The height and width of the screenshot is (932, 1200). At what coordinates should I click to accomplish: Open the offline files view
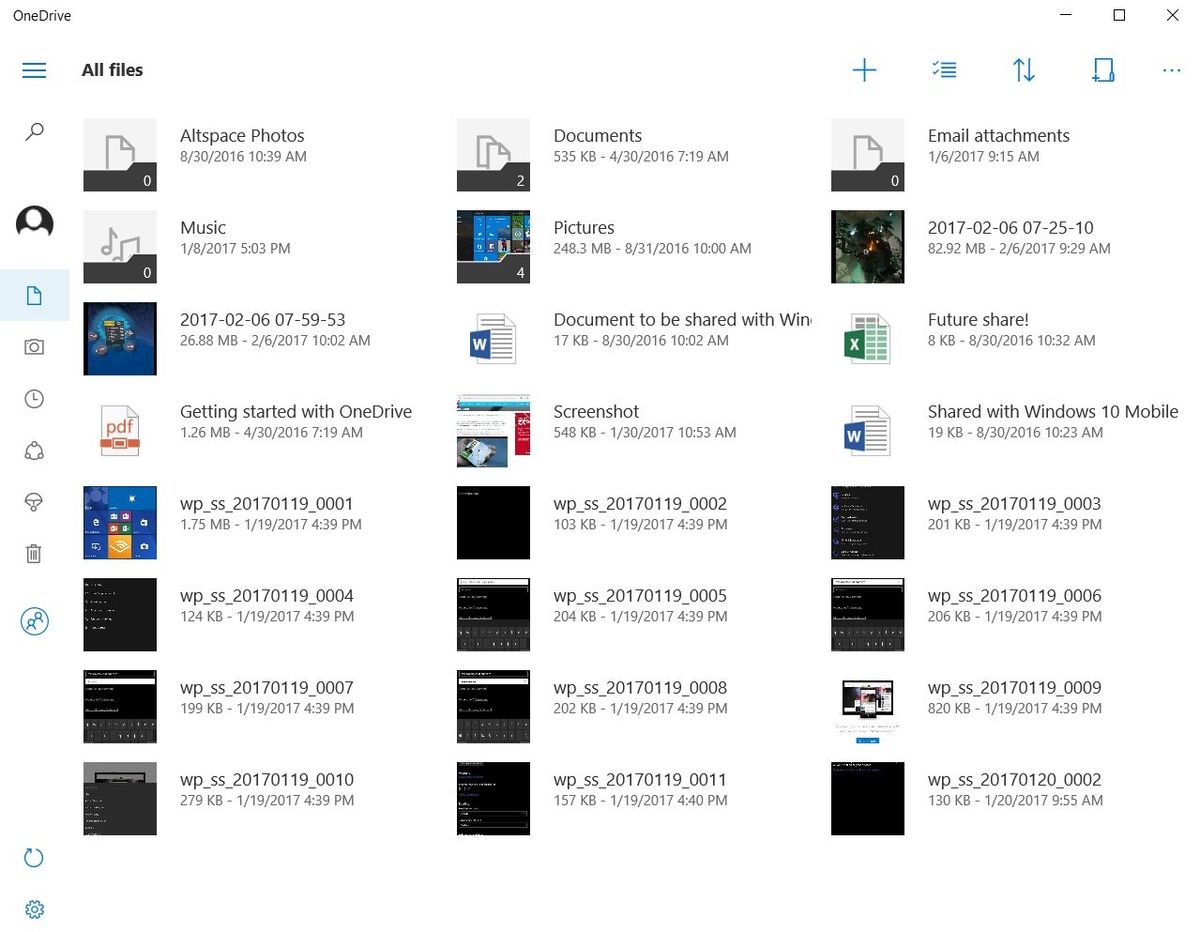tap(35, 502)
